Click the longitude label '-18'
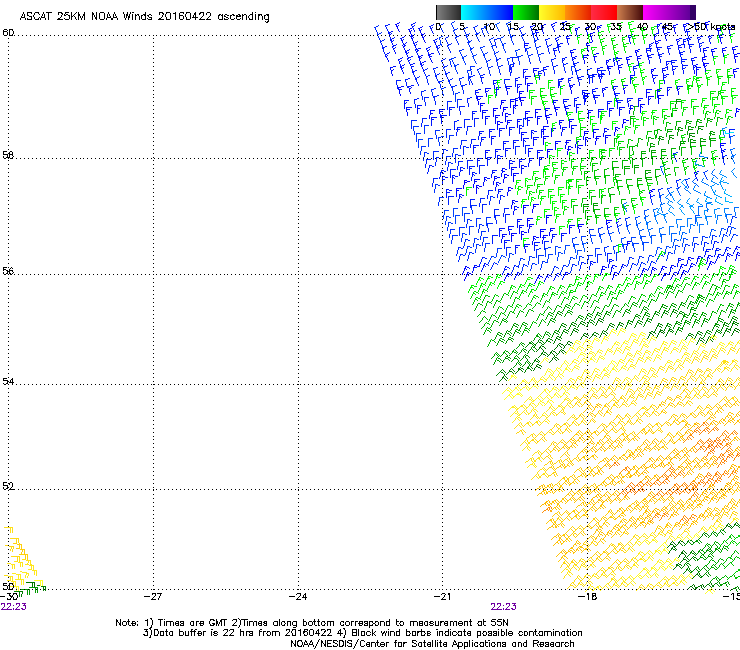 [x=587, y=596]
